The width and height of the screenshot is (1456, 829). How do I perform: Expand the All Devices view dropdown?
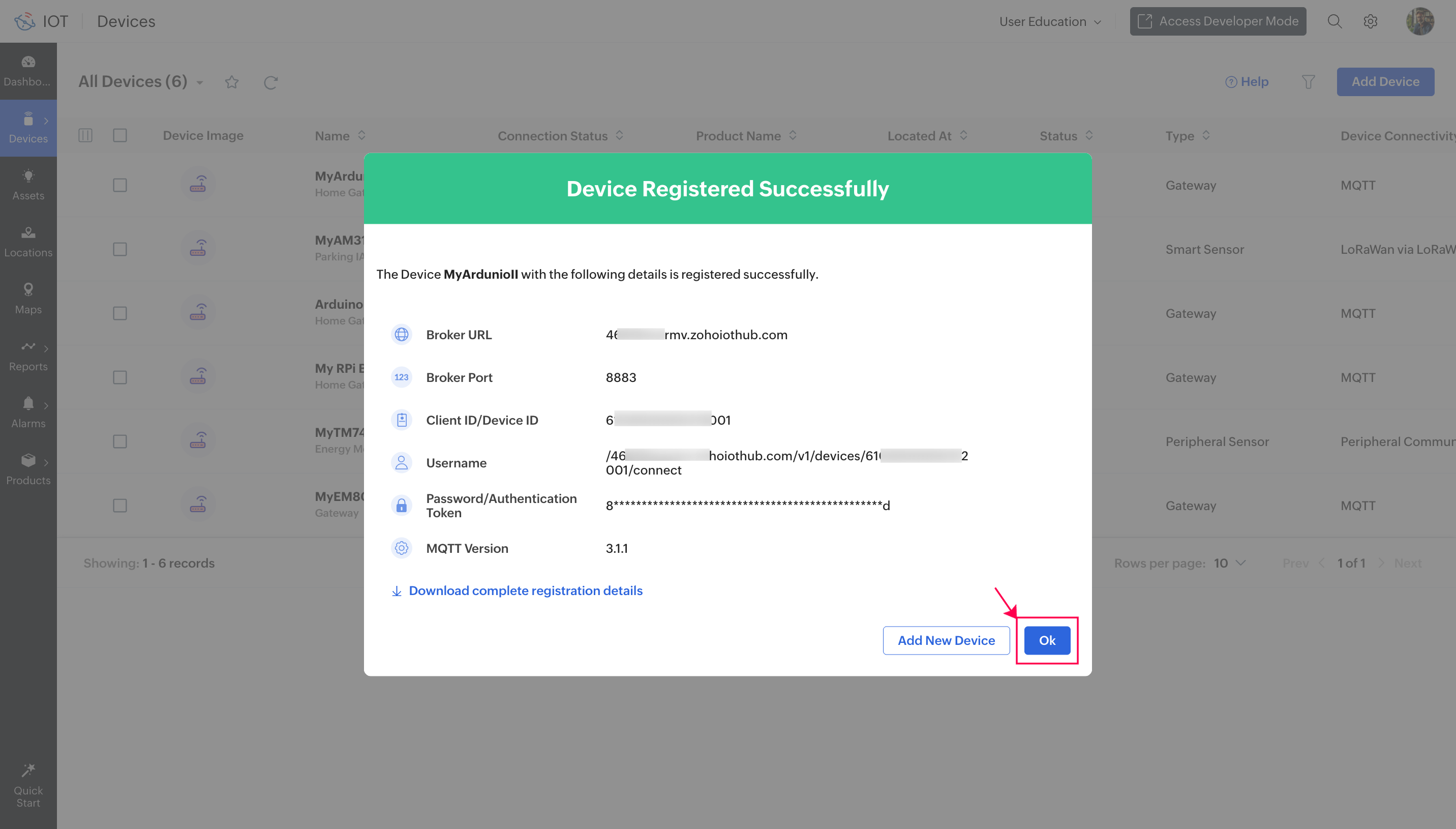(200, 83)
